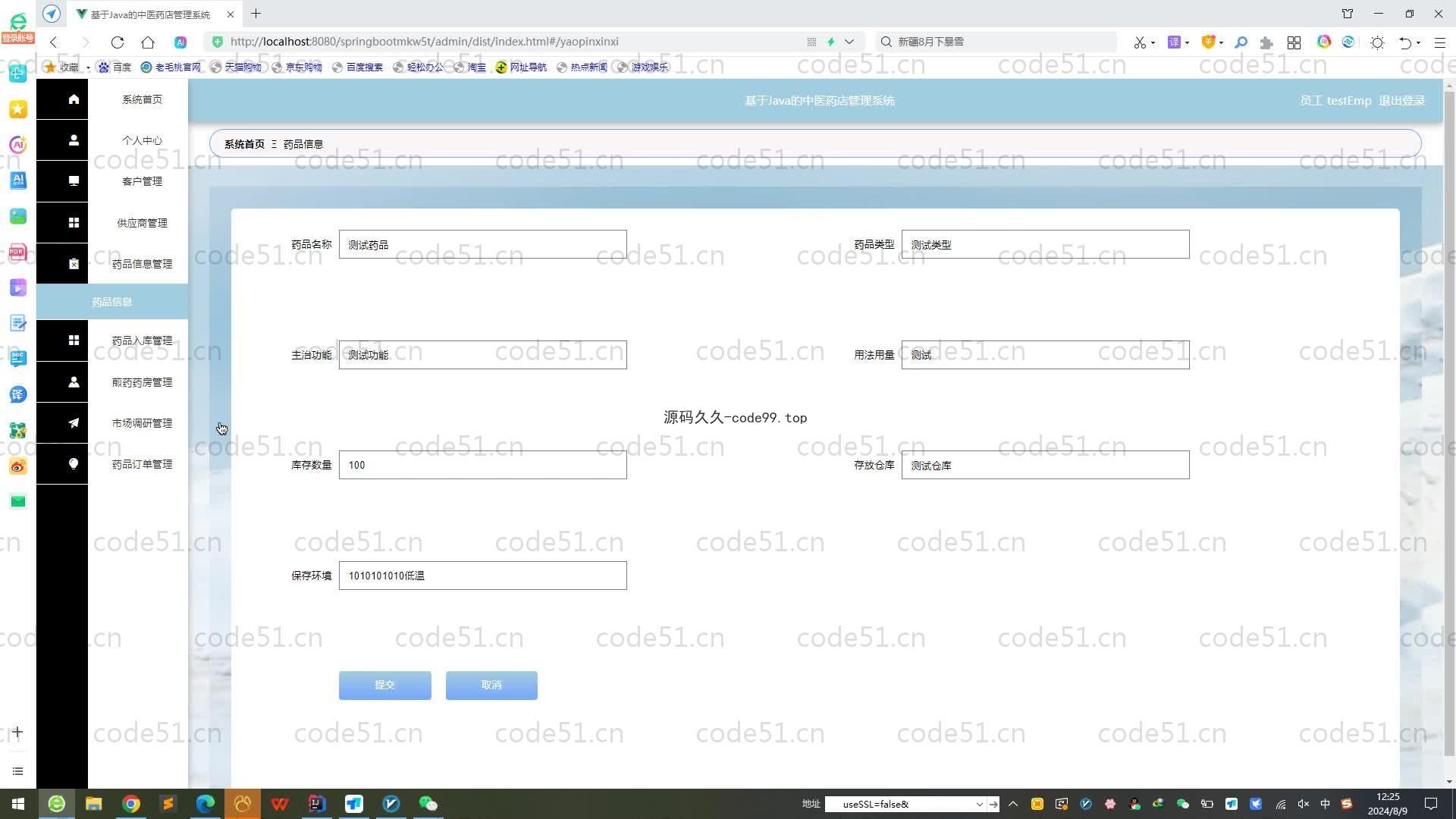Open the 地址 combo box in taskbar
The height and width of the screenshot is (819, 1456).
978,804
